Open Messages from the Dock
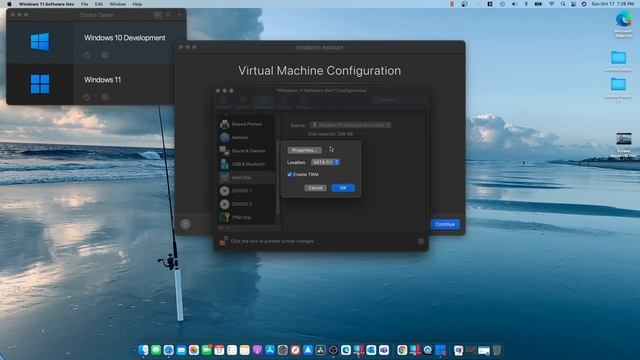The width and height of the screenshot is (640, 360). pos(156,350)
